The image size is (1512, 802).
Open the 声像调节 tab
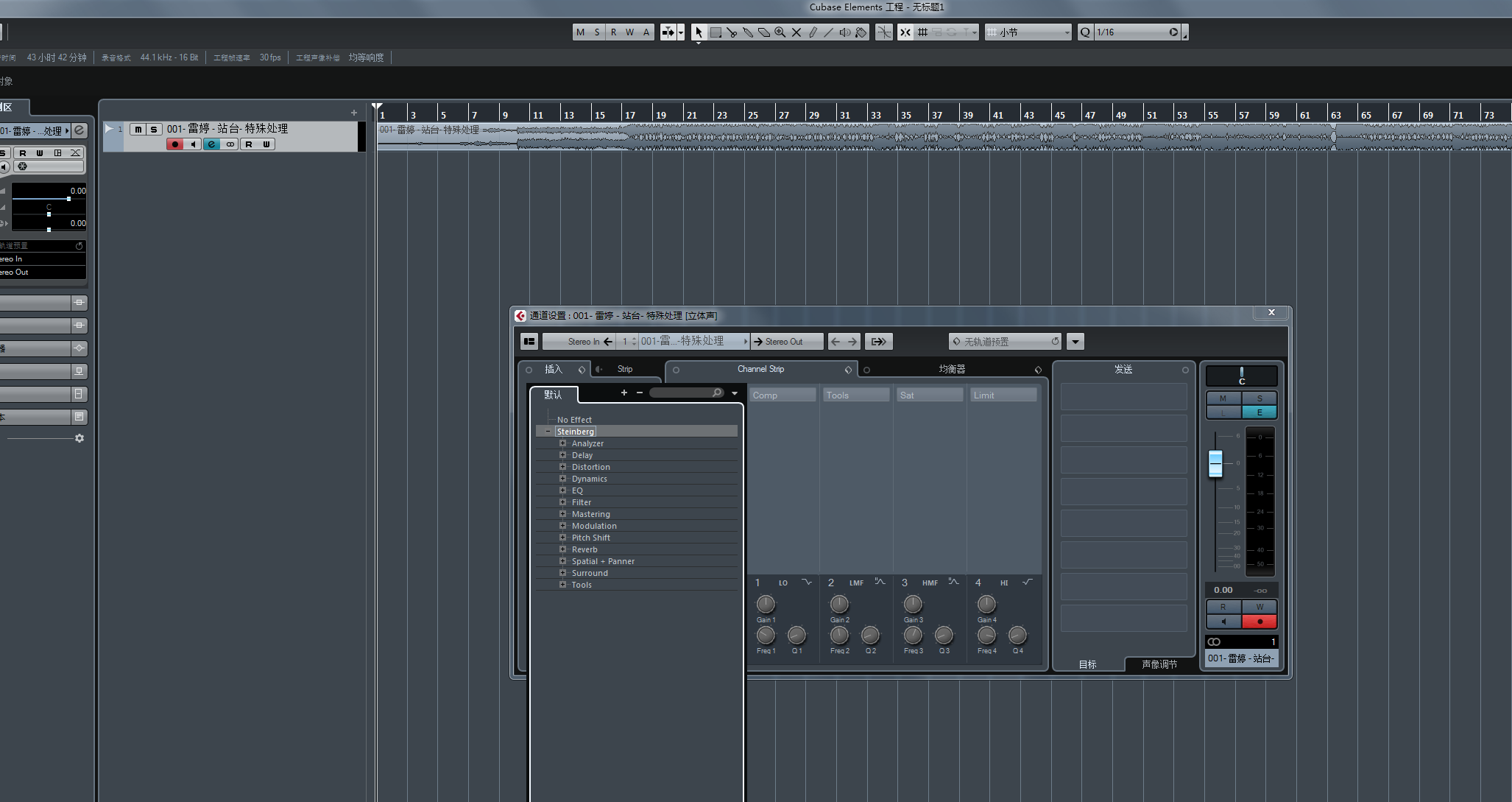point(1159,664)
